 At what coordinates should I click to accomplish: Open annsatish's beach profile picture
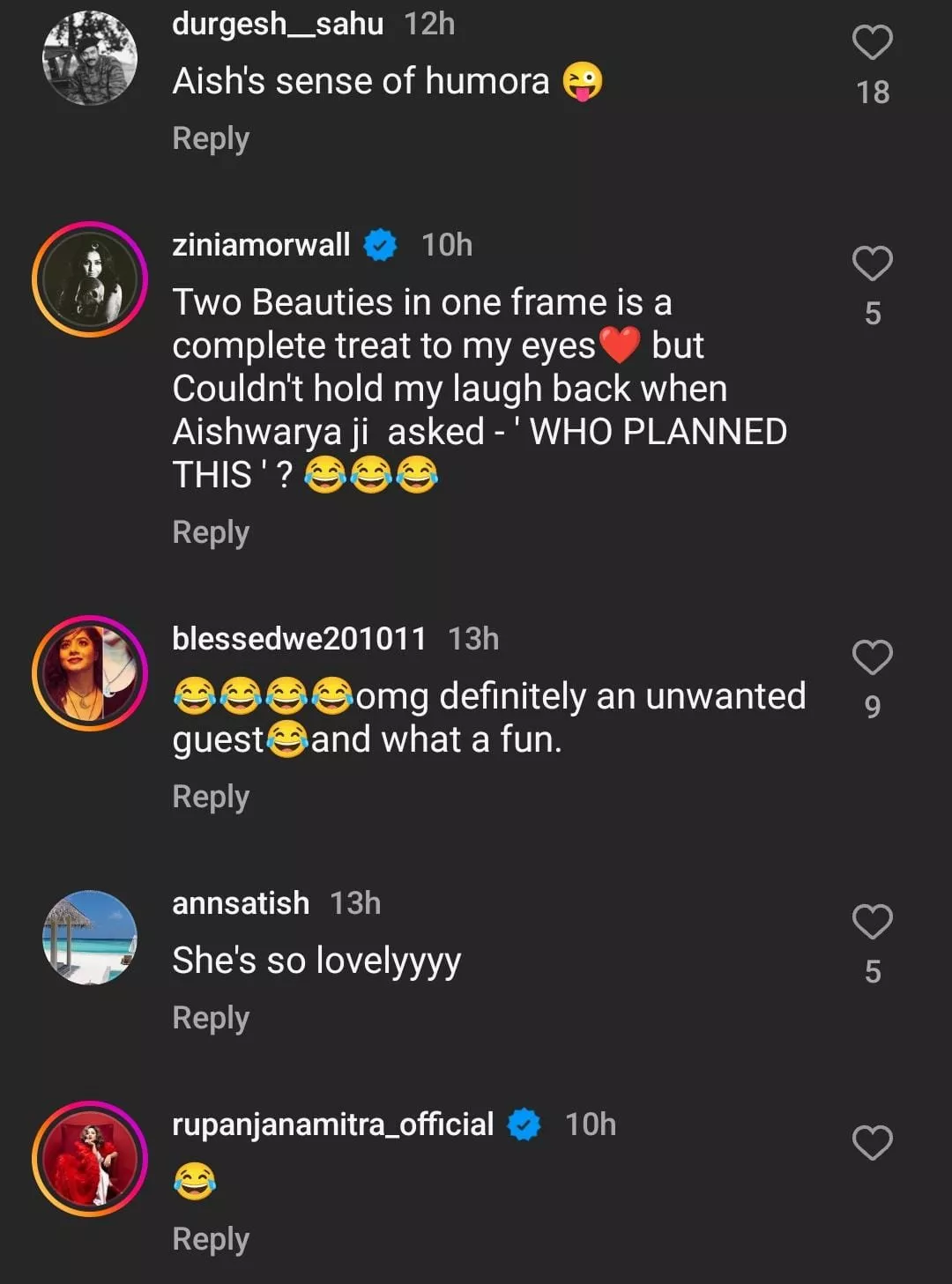90,938
